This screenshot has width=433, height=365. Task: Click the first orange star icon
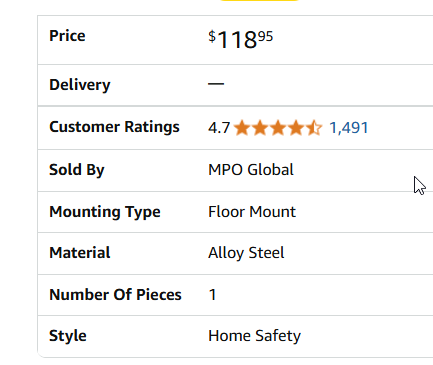(x=242, y=128)
